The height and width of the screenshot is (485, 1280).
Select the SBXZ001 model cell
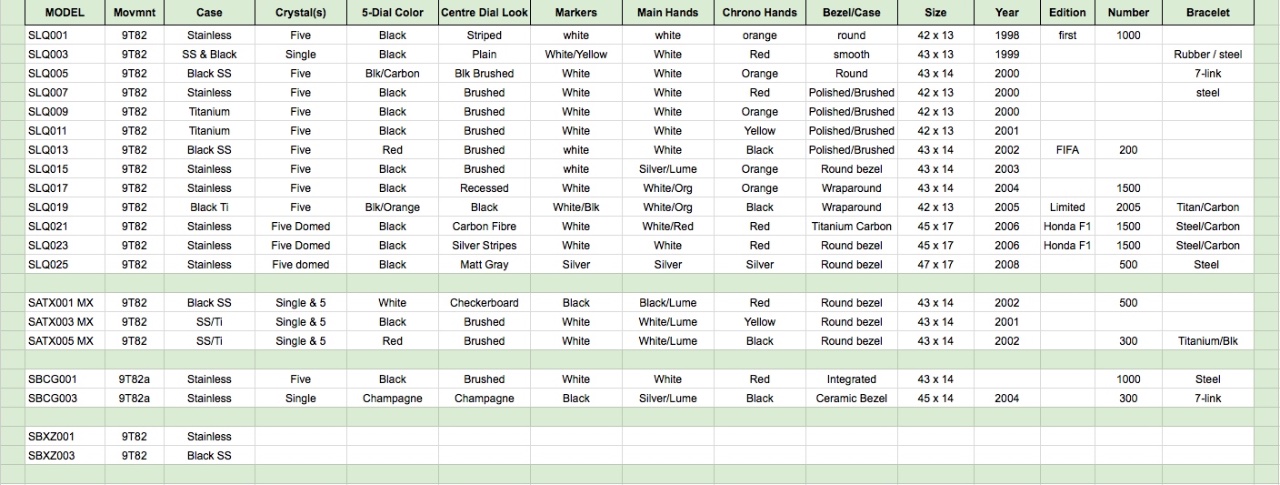[50, 437]
